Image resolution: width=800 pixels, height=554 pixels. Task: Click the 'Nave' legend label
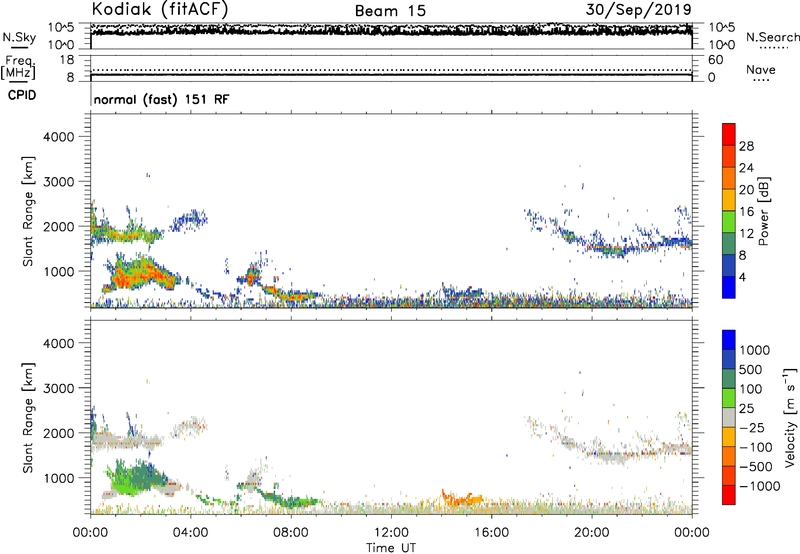click(761, 69)
